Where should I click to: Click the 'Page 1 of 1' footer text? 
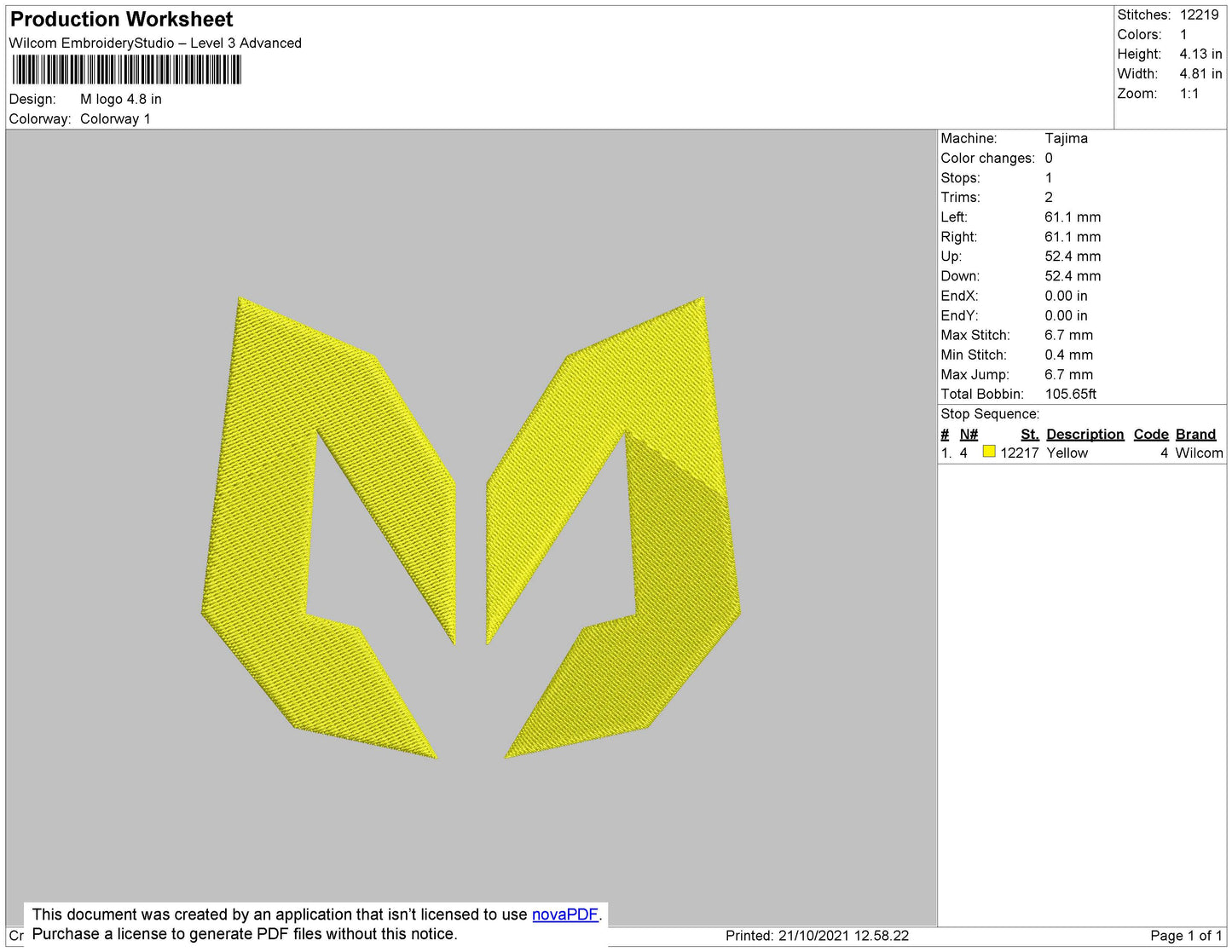point(1186,935)
